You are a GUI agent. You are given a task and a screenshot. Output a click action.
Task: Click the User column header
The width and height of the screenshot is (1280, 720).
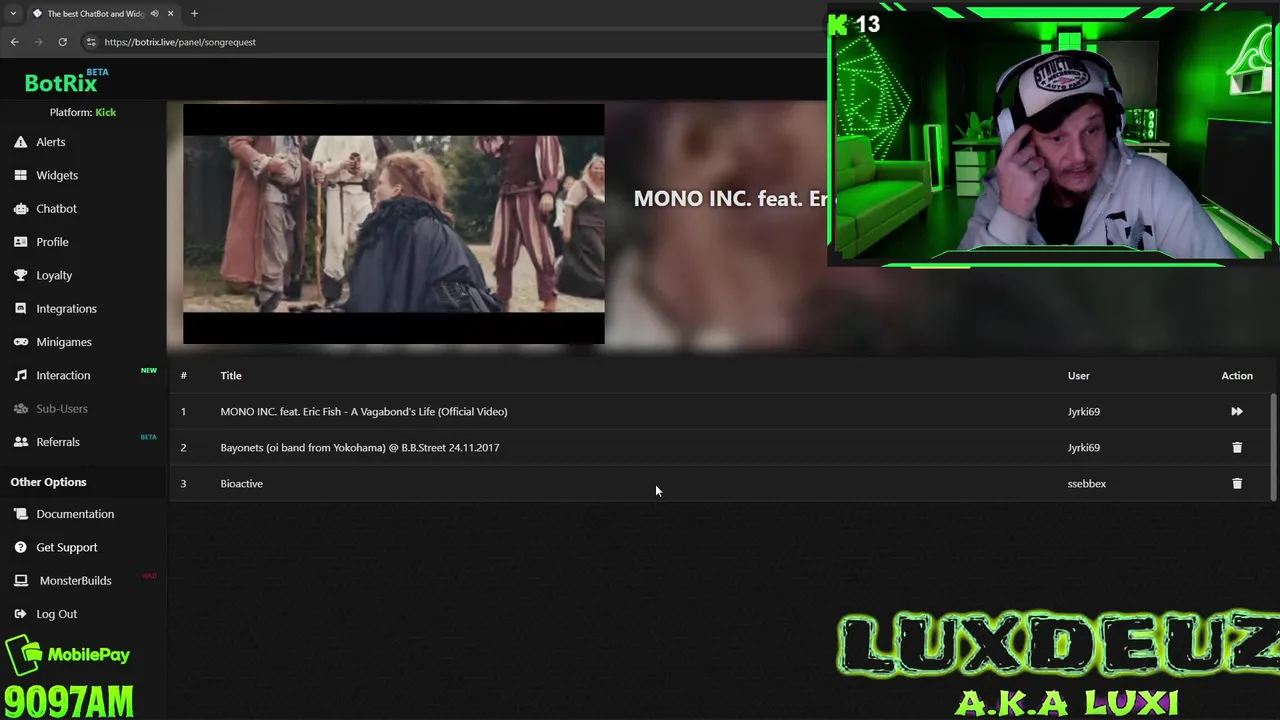coord(1078,375)
